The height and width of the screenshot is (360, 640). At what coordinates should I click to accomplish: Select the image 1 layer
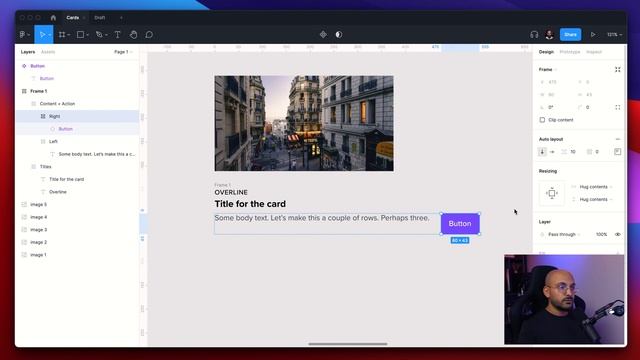(77, 255)
